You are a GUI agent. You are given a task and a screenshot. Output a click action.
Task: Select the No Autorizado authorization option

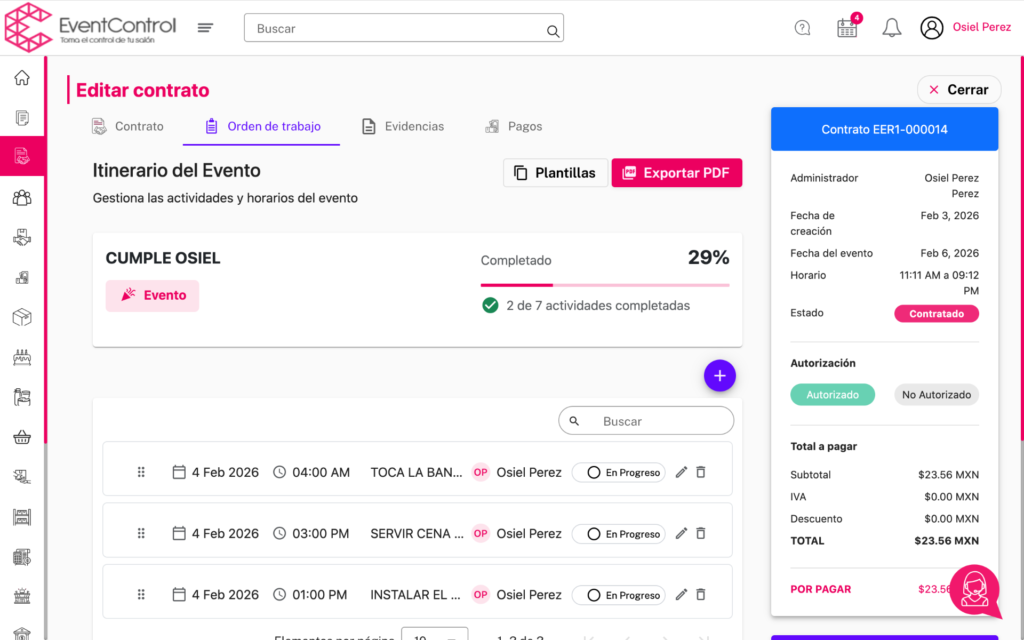936,395
